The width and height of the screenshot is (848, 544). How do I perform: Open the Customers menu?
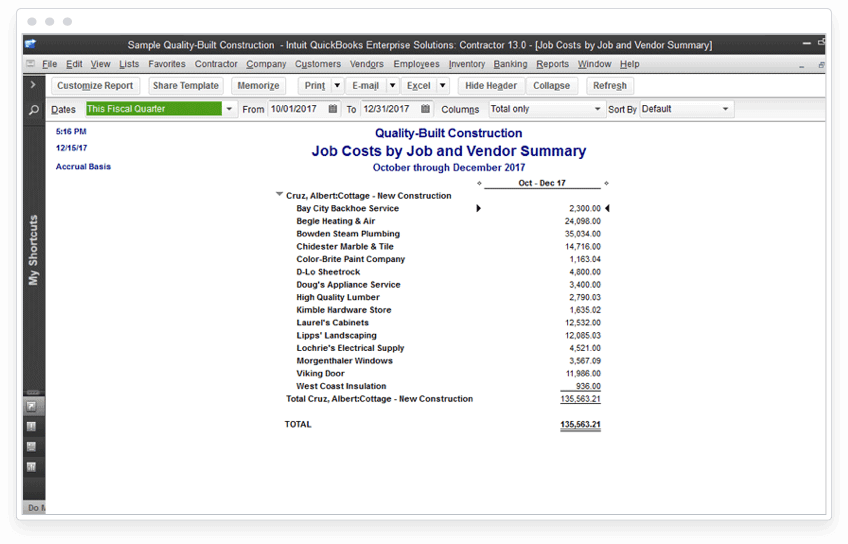click(317, 64)
